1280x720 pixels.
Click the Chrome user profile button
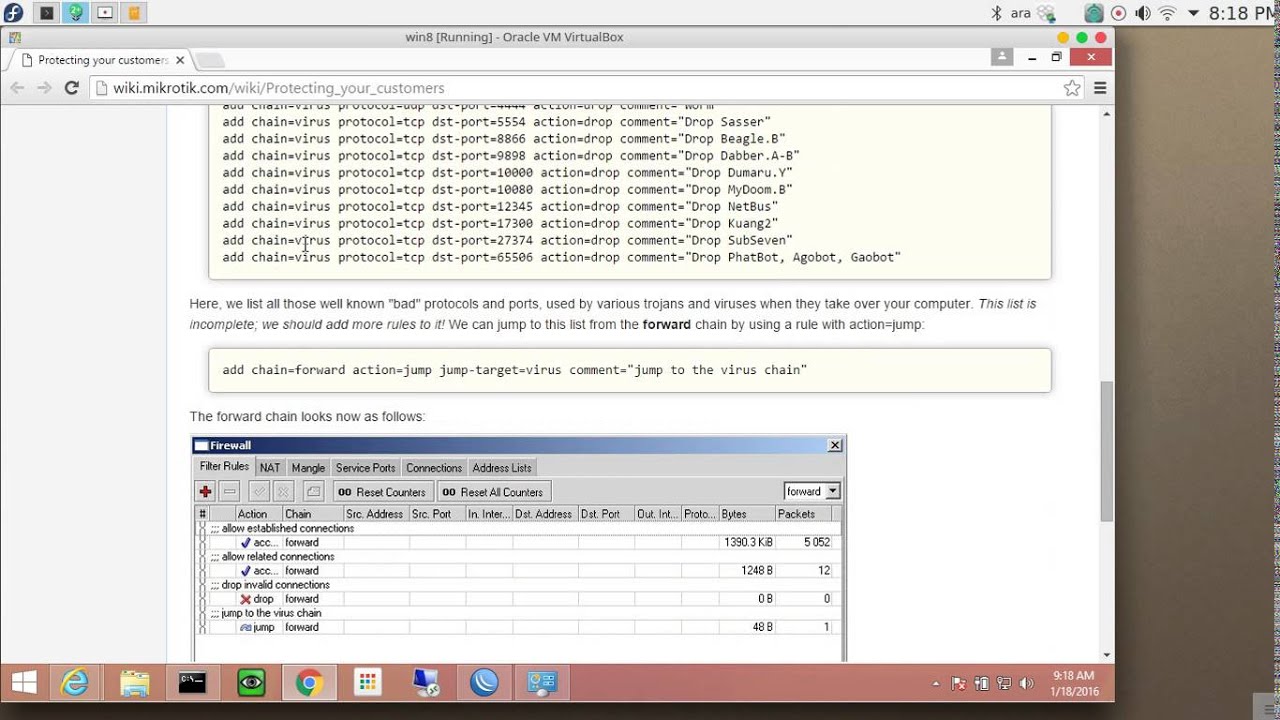pos(1002,57)
